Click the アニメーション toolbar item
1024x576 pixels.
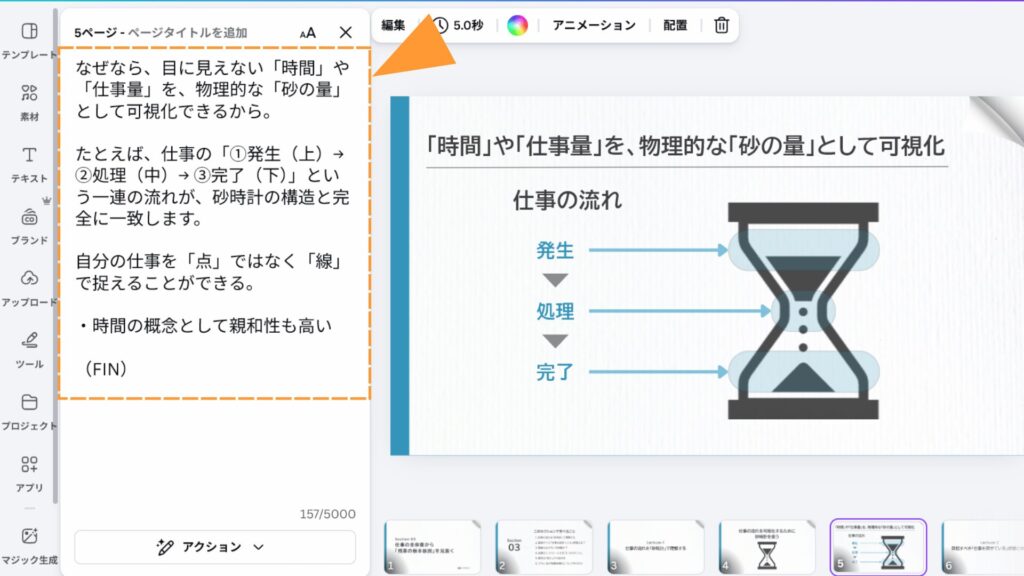(594, 25)
